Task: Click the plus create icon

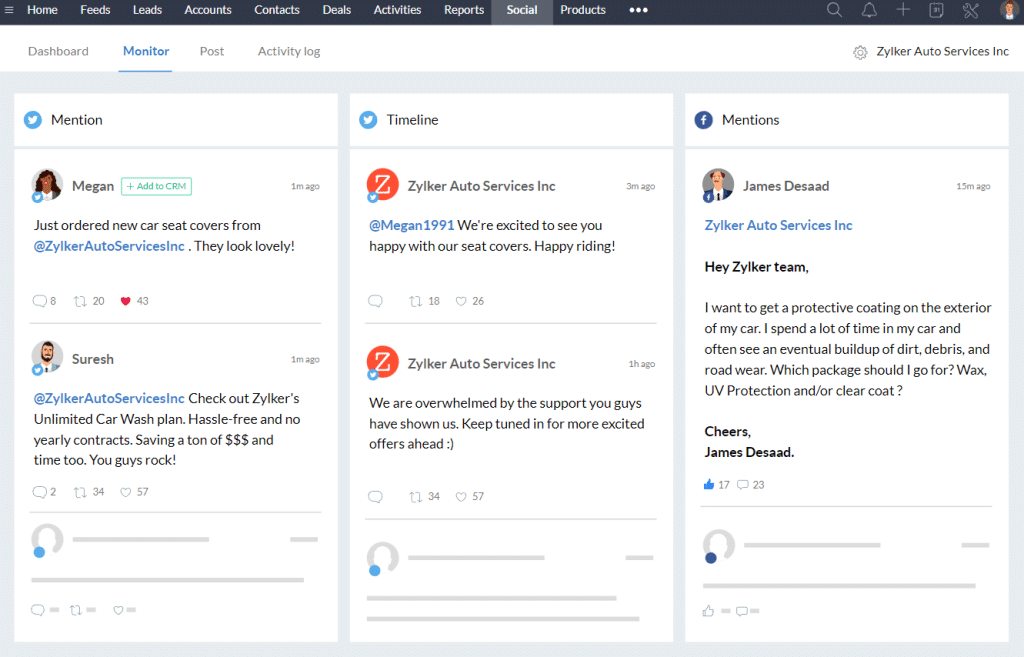Action: (x=903, y=10)
